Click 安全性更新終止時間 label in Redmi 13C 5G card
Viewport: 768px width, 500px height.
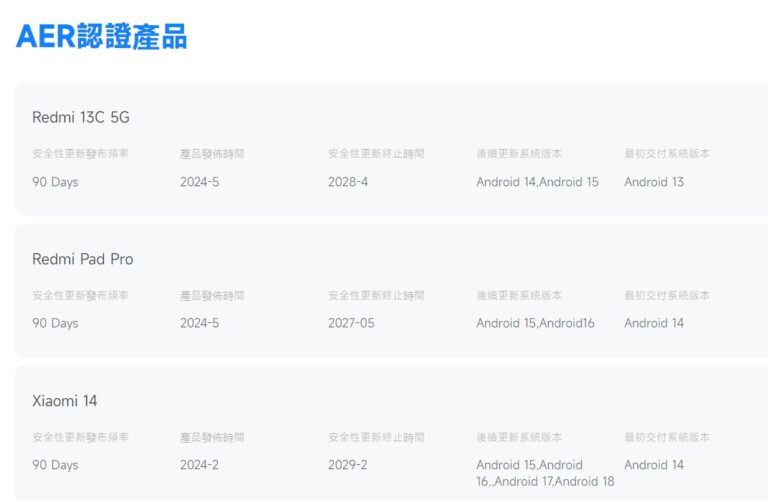tap(376, 154)
